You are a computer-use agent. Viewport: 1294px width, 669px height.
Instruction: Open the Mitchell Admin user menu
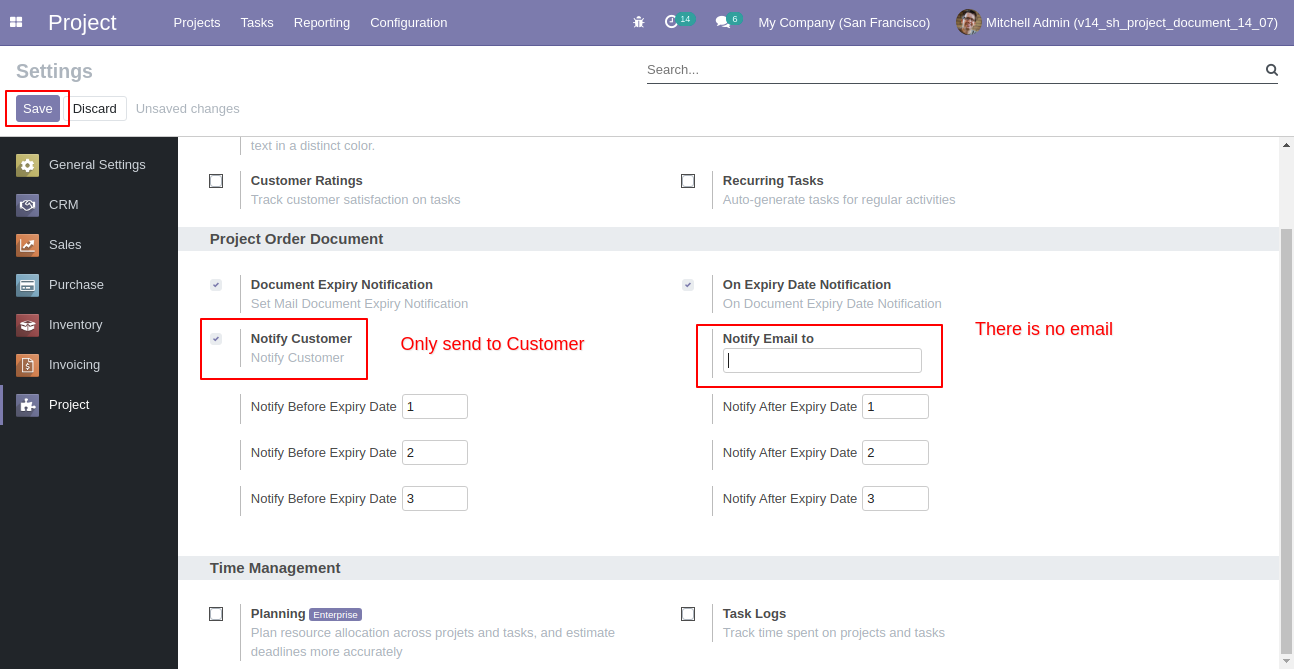(1117, 22)
